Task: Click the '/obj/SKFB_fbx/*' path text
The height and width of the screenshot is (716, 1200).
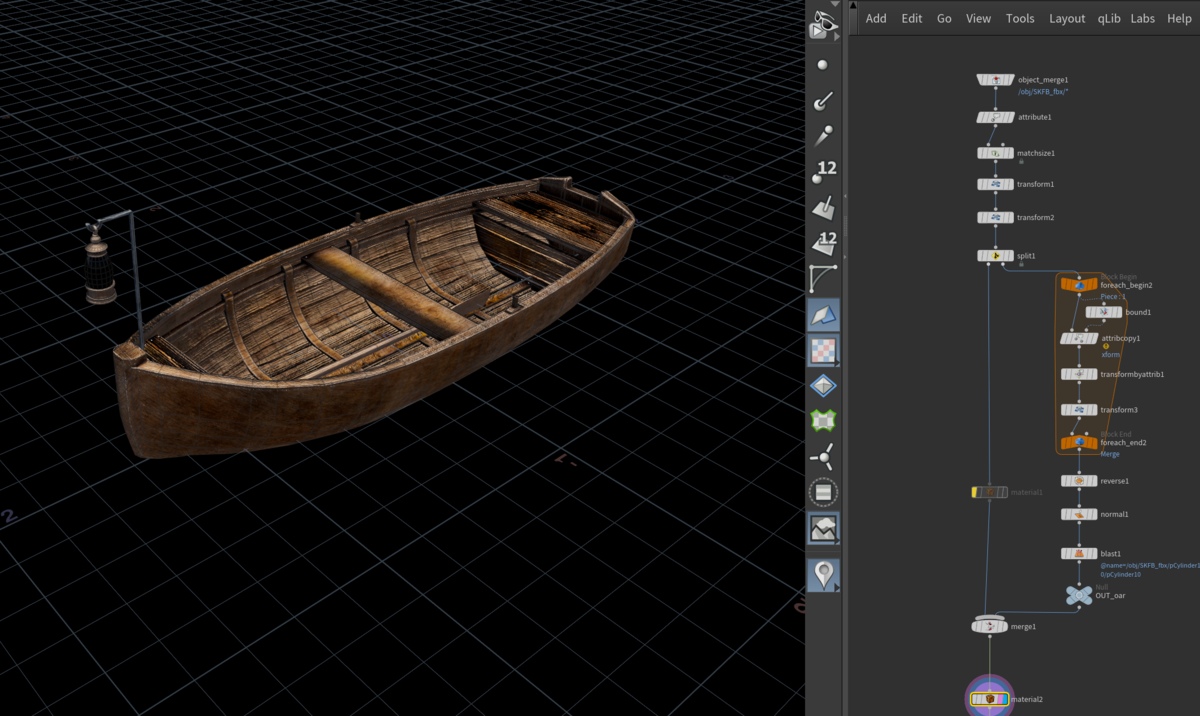Action: click(x=1043, y=92)
